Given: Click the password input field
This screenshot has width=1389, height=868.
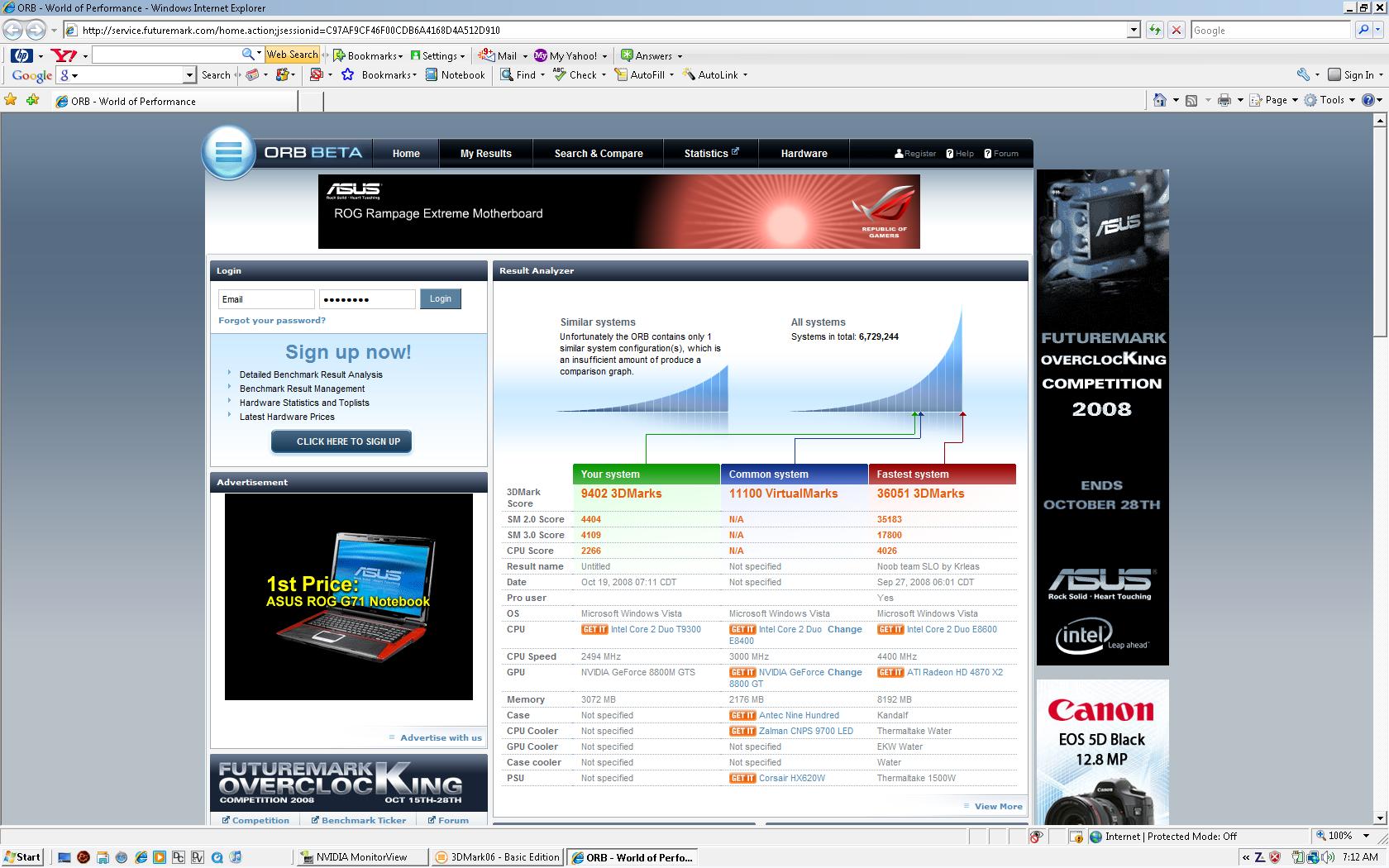Looking at the screenshot, I should [367, 299].
